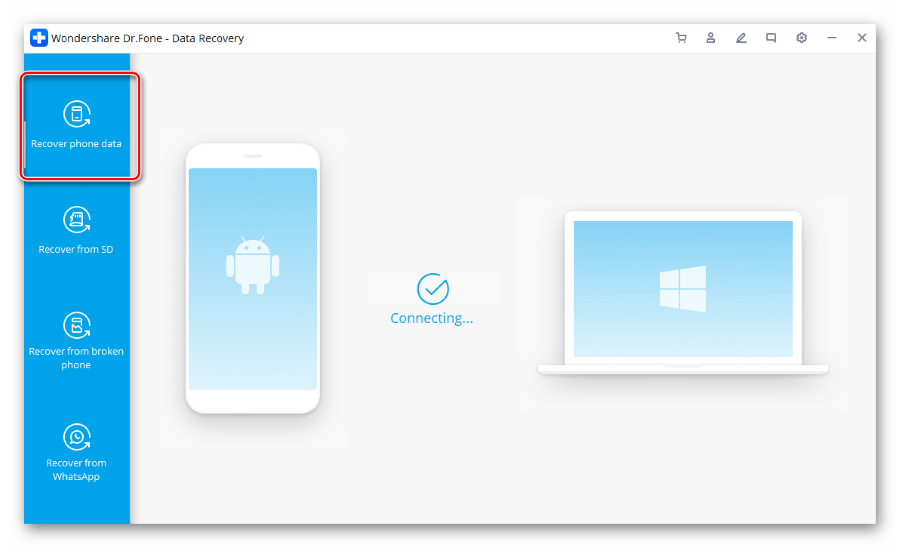Minimize the Dr.Fone window
The image size is (900, 548).
coord(832,38)
